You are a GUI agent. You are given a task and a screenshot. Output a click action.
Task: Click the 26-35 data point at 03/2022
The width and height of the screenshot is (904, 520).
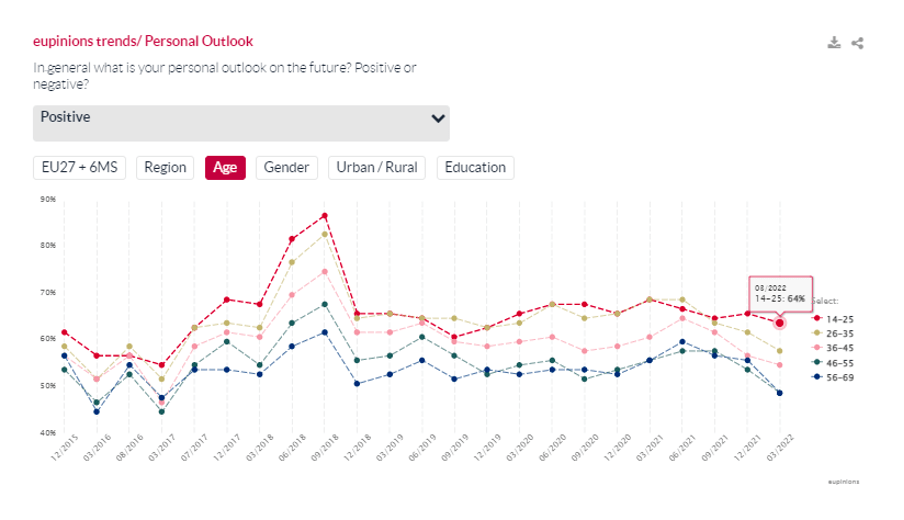(x=779, y=351)
